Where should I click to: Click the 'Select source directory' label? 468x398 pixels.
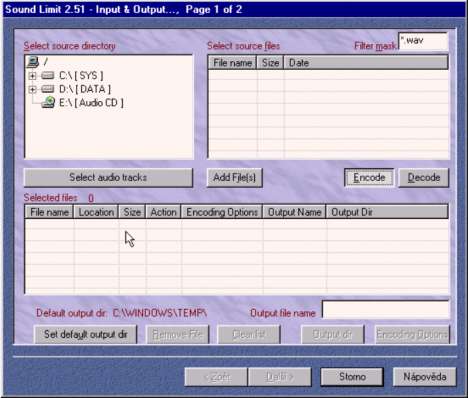[70, 46]
